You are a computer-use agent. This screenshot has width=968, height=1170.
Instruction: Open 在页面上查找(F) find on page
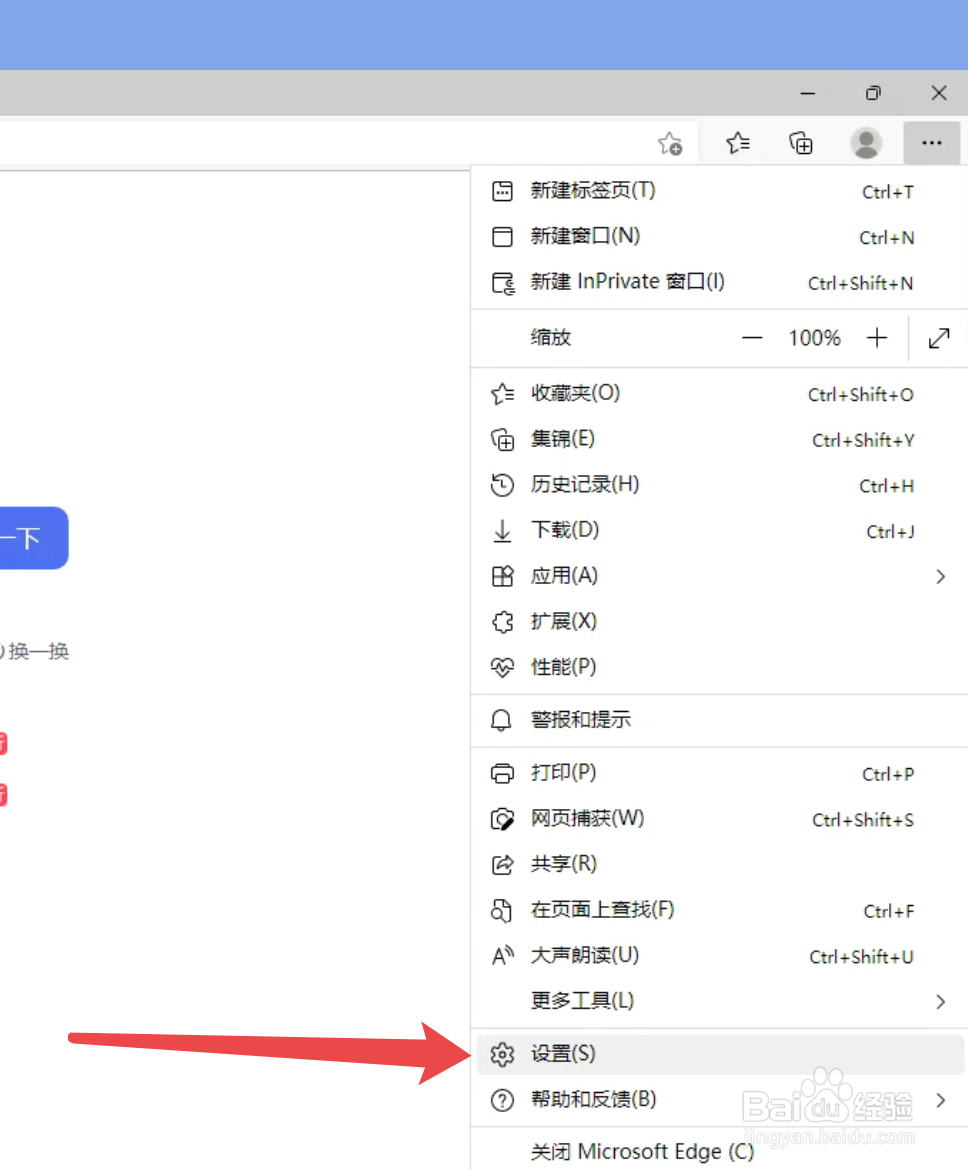(x=601, y=909)
